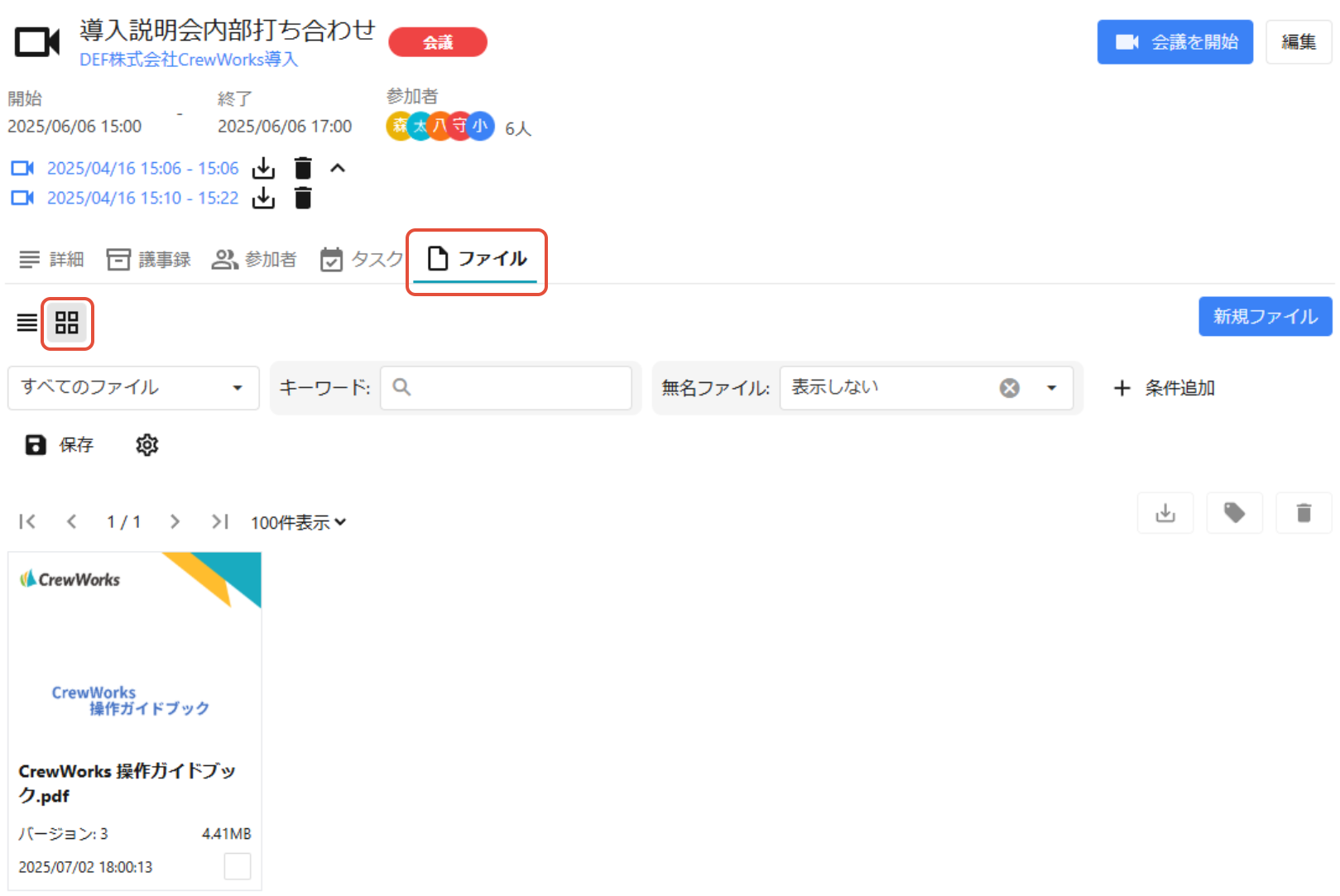Start the meeting with 会議を開始
The width and height of the screenshot is (1340, 896).
coord(1174,42)
